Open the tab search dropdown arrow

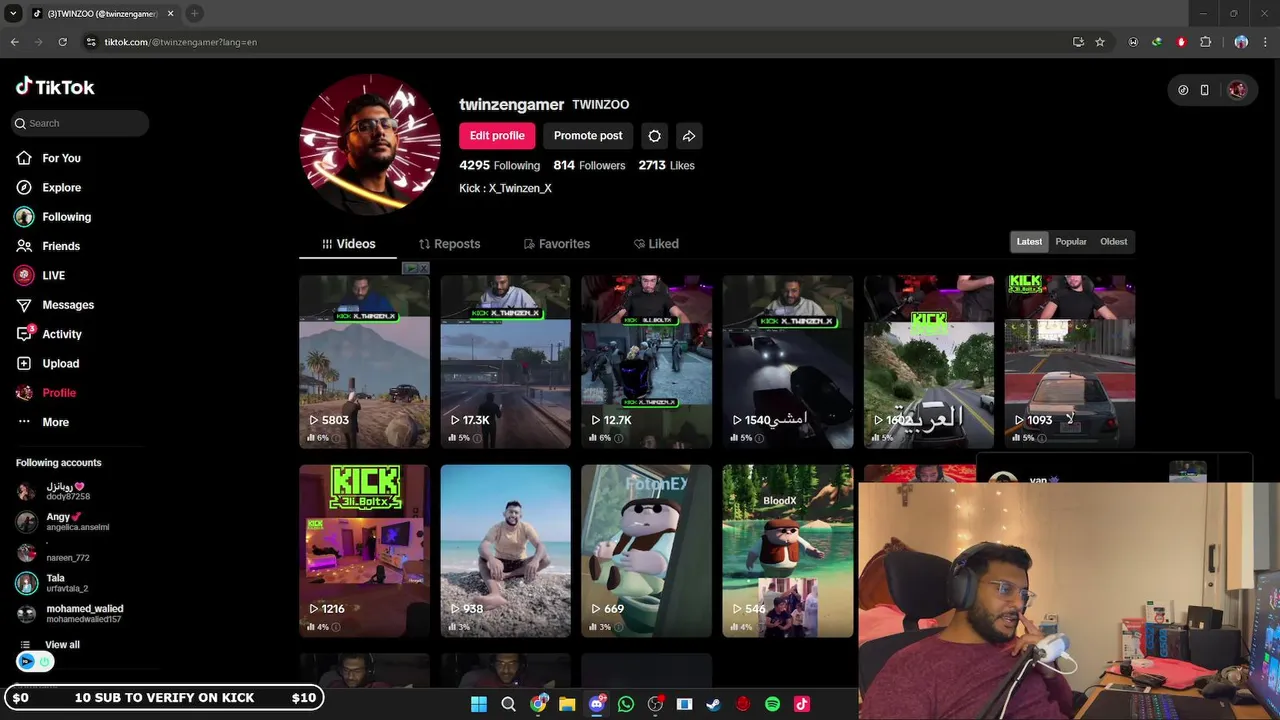pyautogui.click(x=13, y=13)
